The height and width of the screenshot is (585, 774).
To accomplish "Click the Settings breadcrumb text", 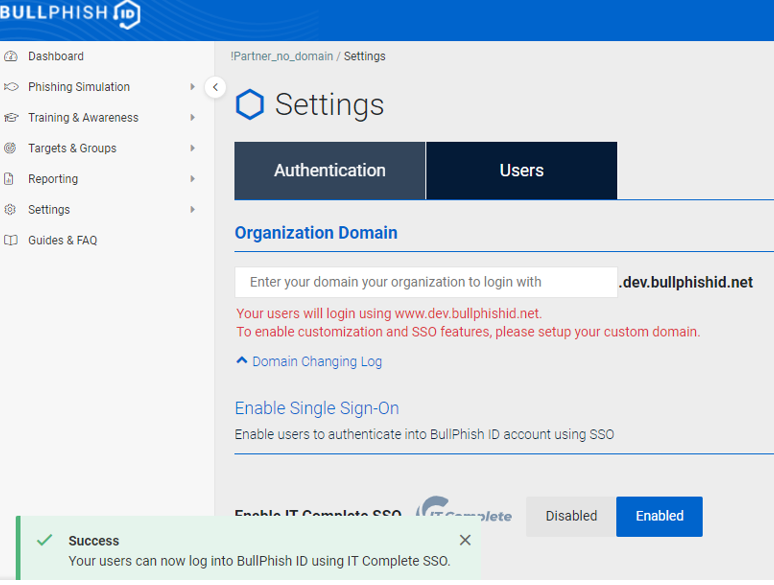I will coord(365,56).
